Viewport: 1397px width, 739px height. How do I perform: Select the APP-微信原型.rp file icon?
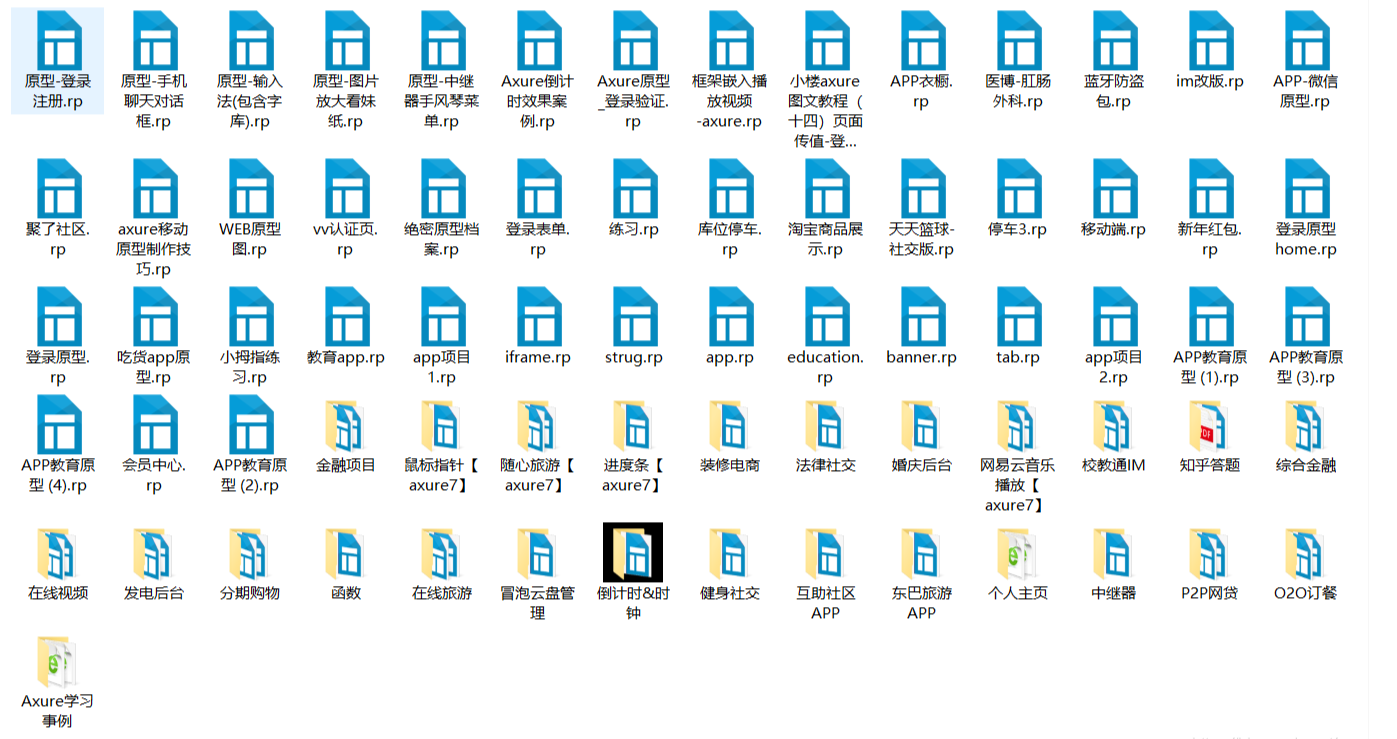(1307, 40)
